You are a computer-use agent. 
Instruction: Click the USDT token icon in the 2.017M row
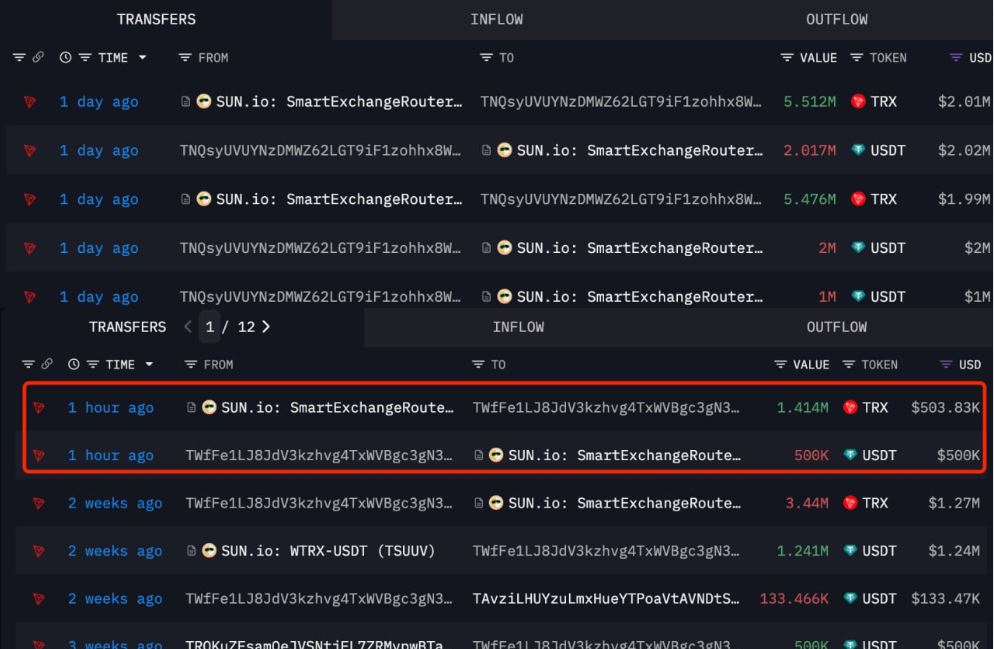[x=856, y=151]
